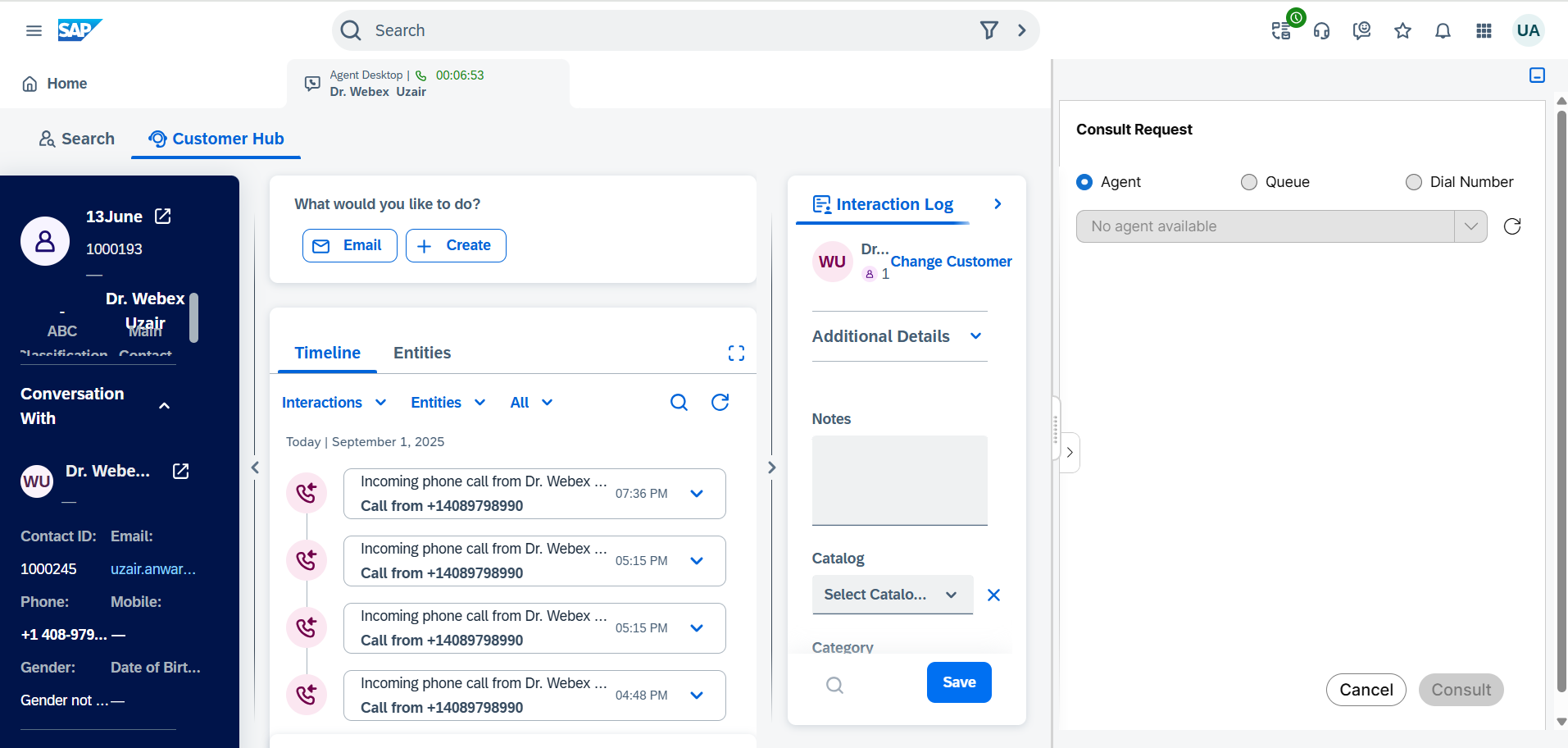Click the Change Customer link
1568x748 pixels.
click(x=951, y=262)
